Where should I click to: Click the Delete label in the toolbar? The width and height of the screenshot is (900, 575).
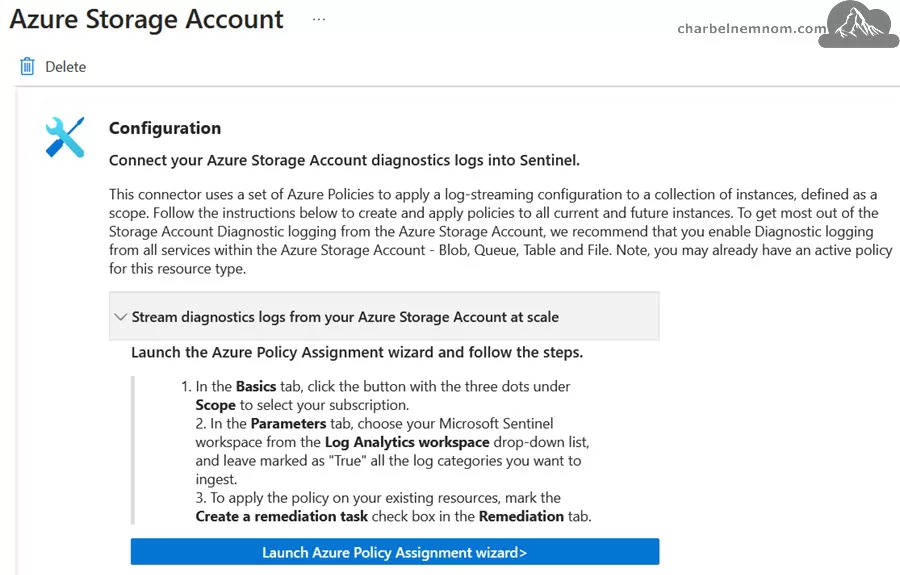(65, 67)
